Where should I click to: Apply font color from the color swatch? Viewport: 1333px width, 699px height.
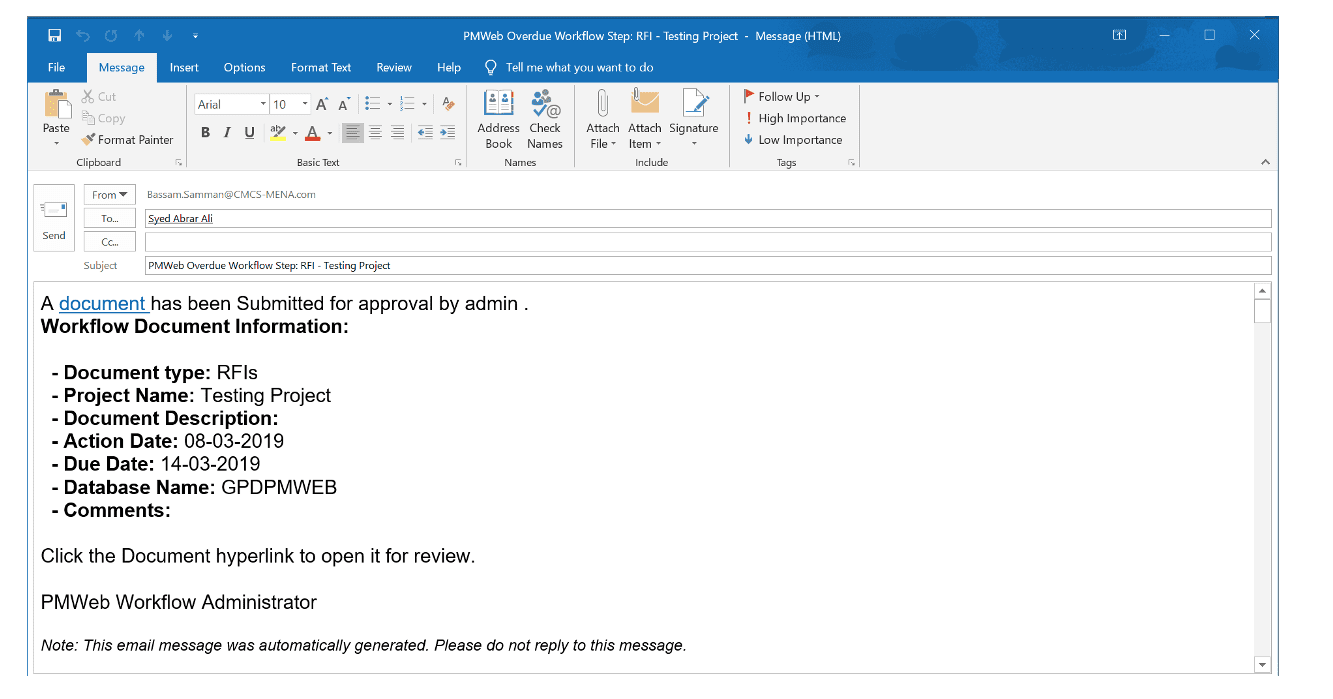click(x=312, y=132)
